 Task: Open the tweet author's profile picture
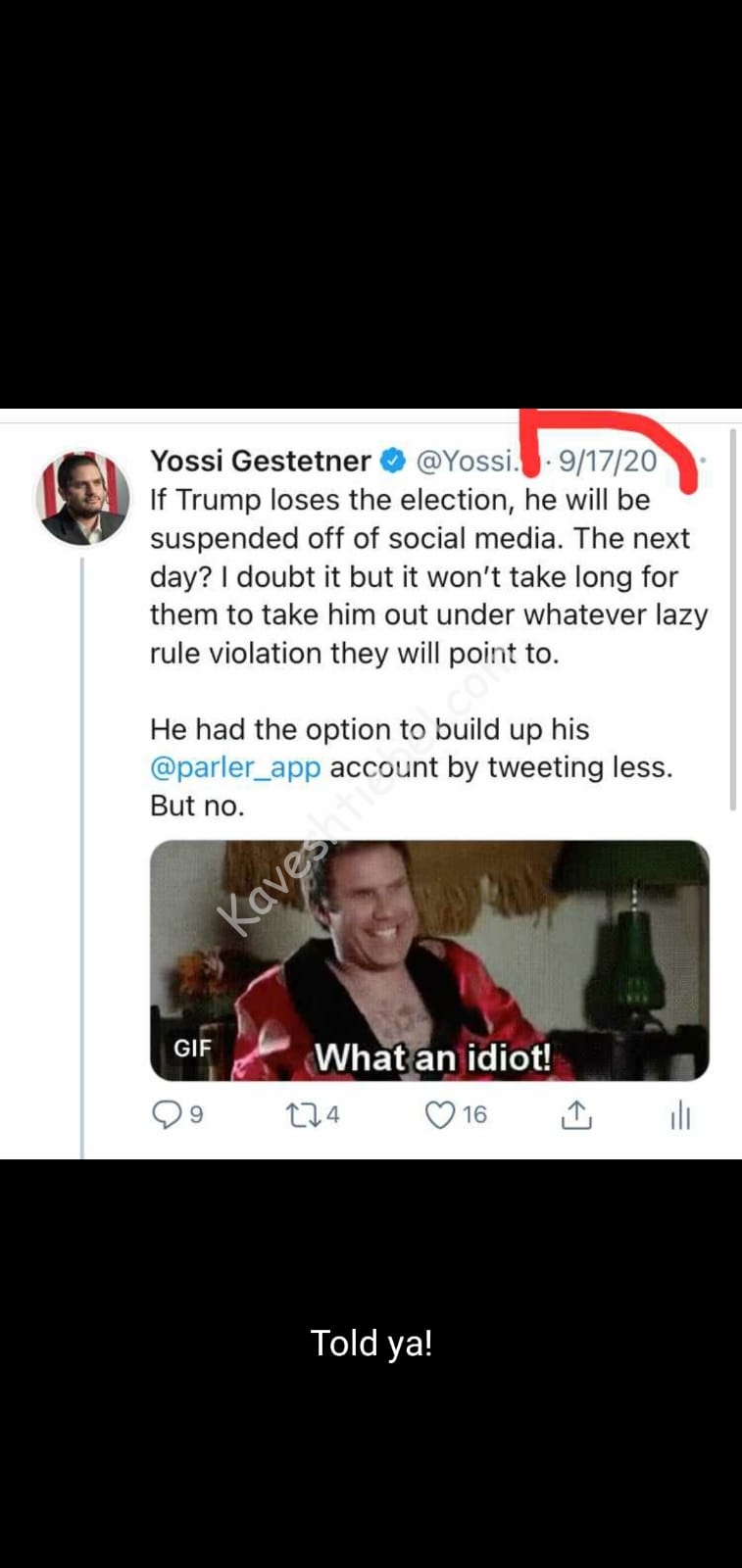coord(82,498)
